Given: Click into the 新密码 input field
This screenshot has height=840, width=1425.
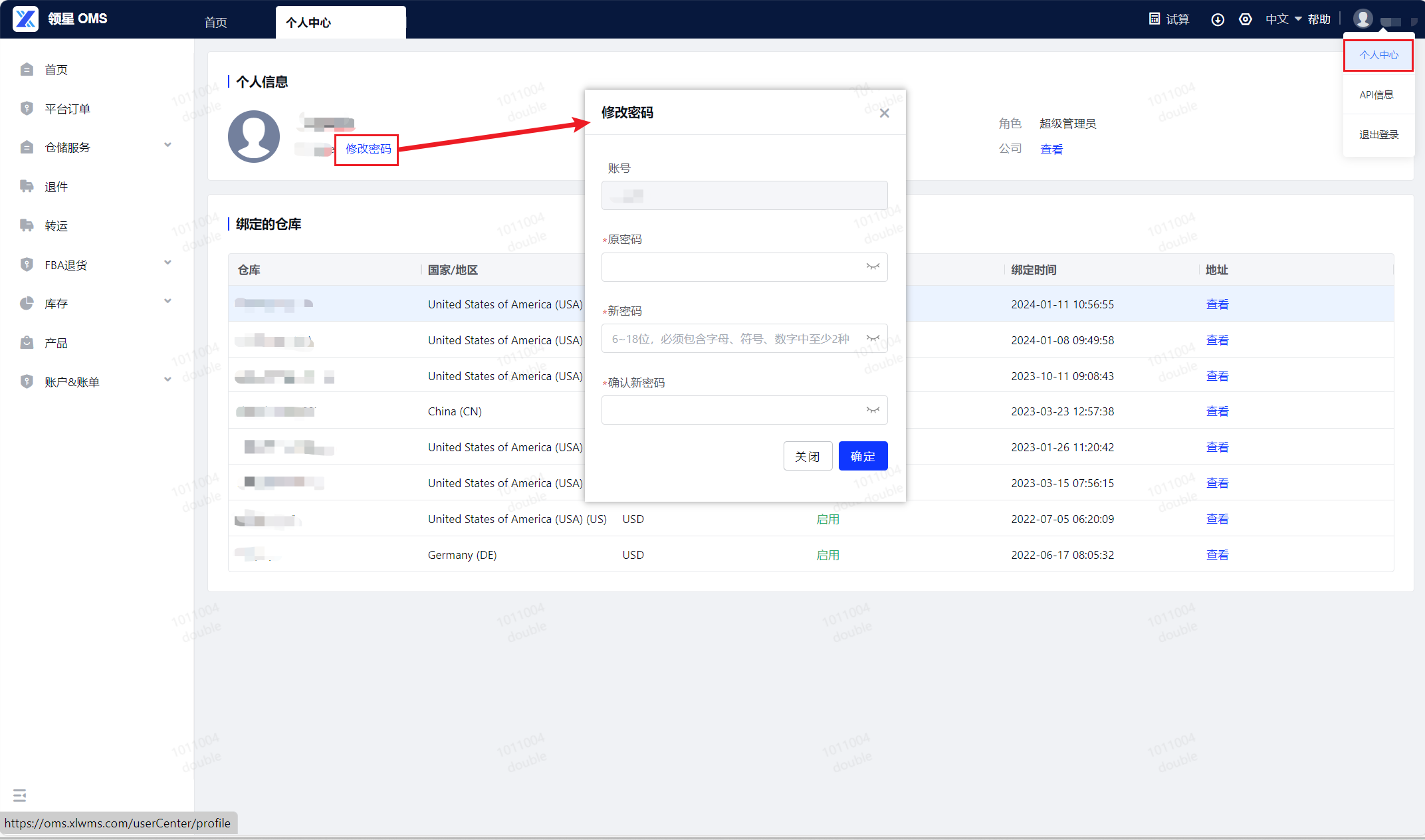Looking at the screenshot, I should point(744,338).
